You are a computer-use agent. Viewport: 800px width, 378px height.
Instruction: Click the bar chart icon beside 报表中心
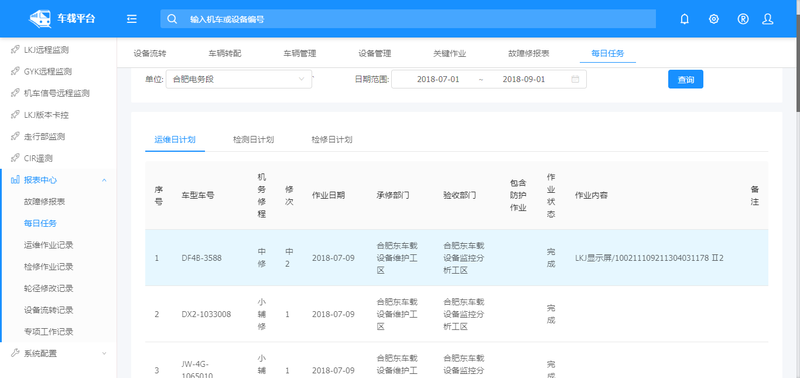(x=15, y=180)
